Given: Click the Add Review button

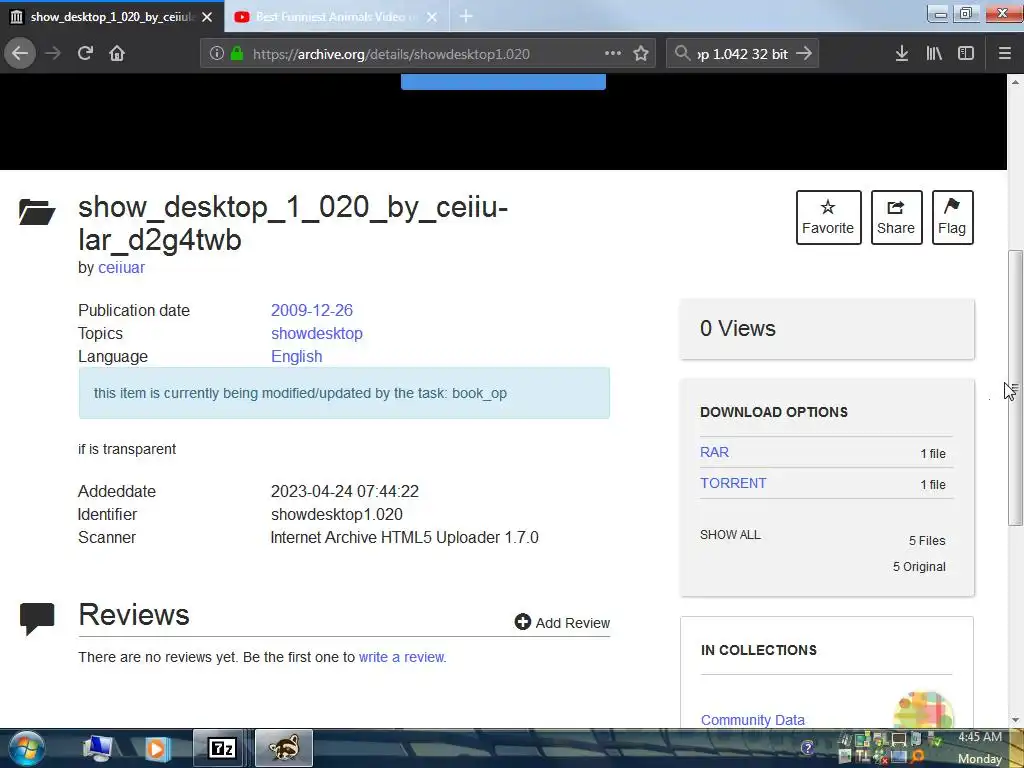Looking at the screenshot, I should pyautogui.click(x=562, y=622).
